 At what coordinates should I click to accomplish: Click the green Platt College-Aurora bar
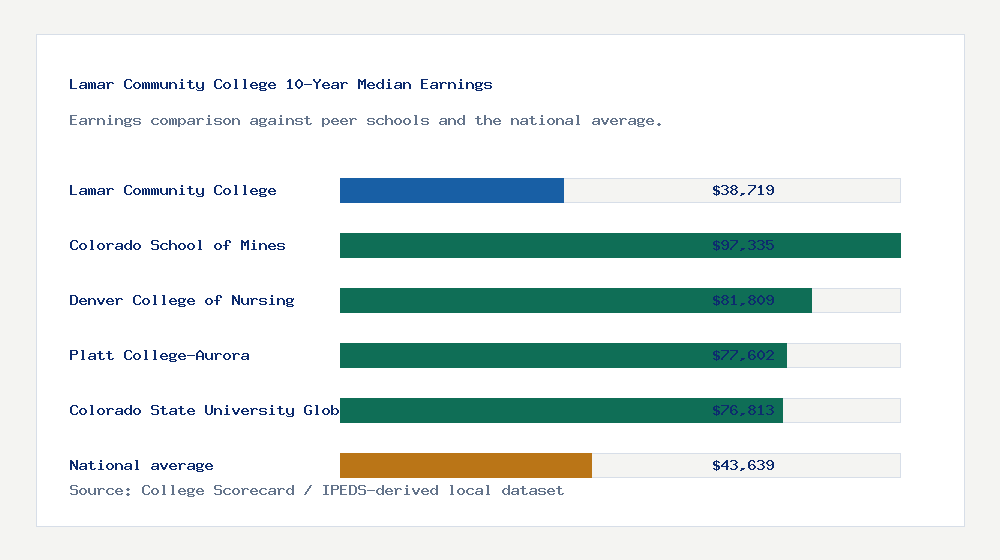pyautogui.click(x=563, y=355)
